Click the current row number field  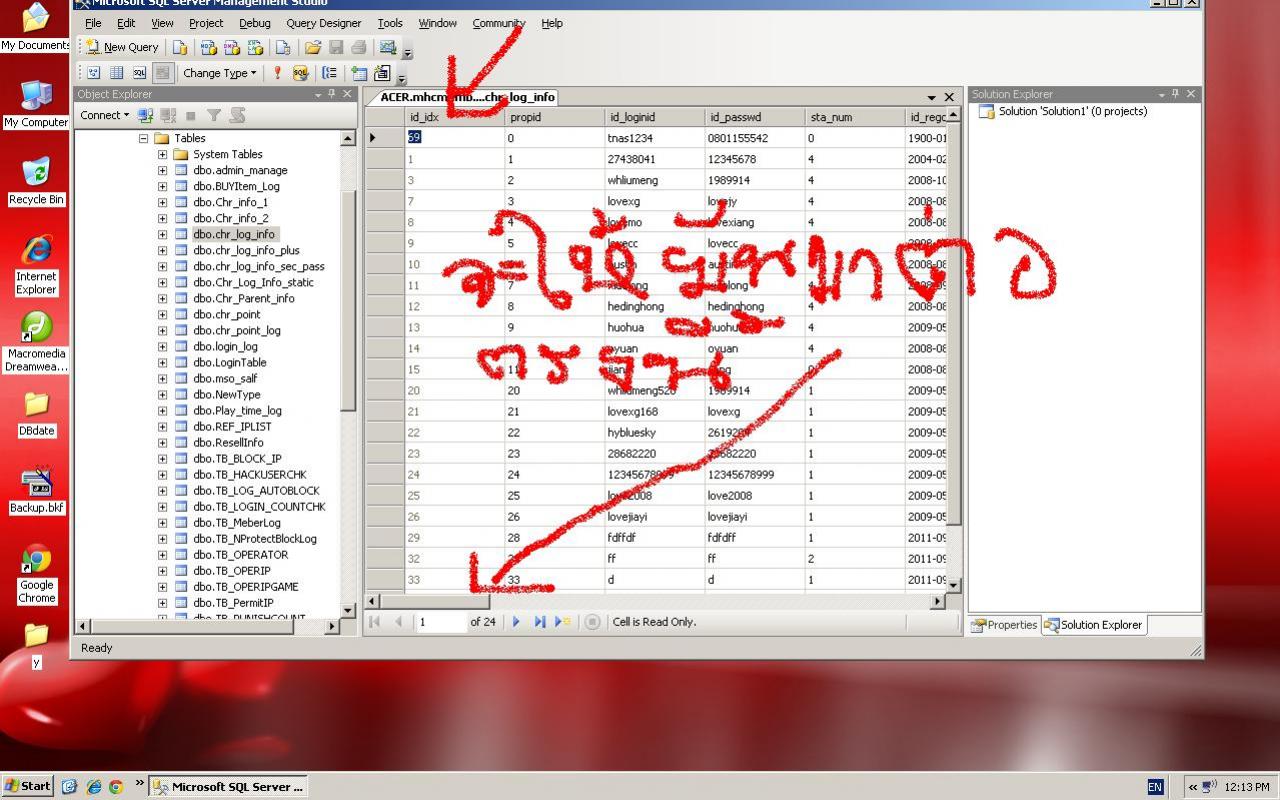[441, 622]
